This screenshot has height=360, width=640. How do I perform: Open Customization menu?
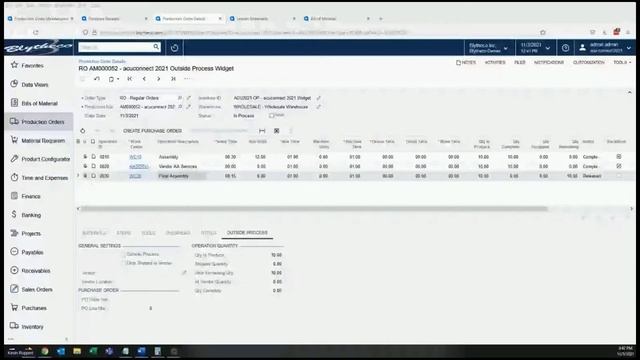[x=589, y=62]
